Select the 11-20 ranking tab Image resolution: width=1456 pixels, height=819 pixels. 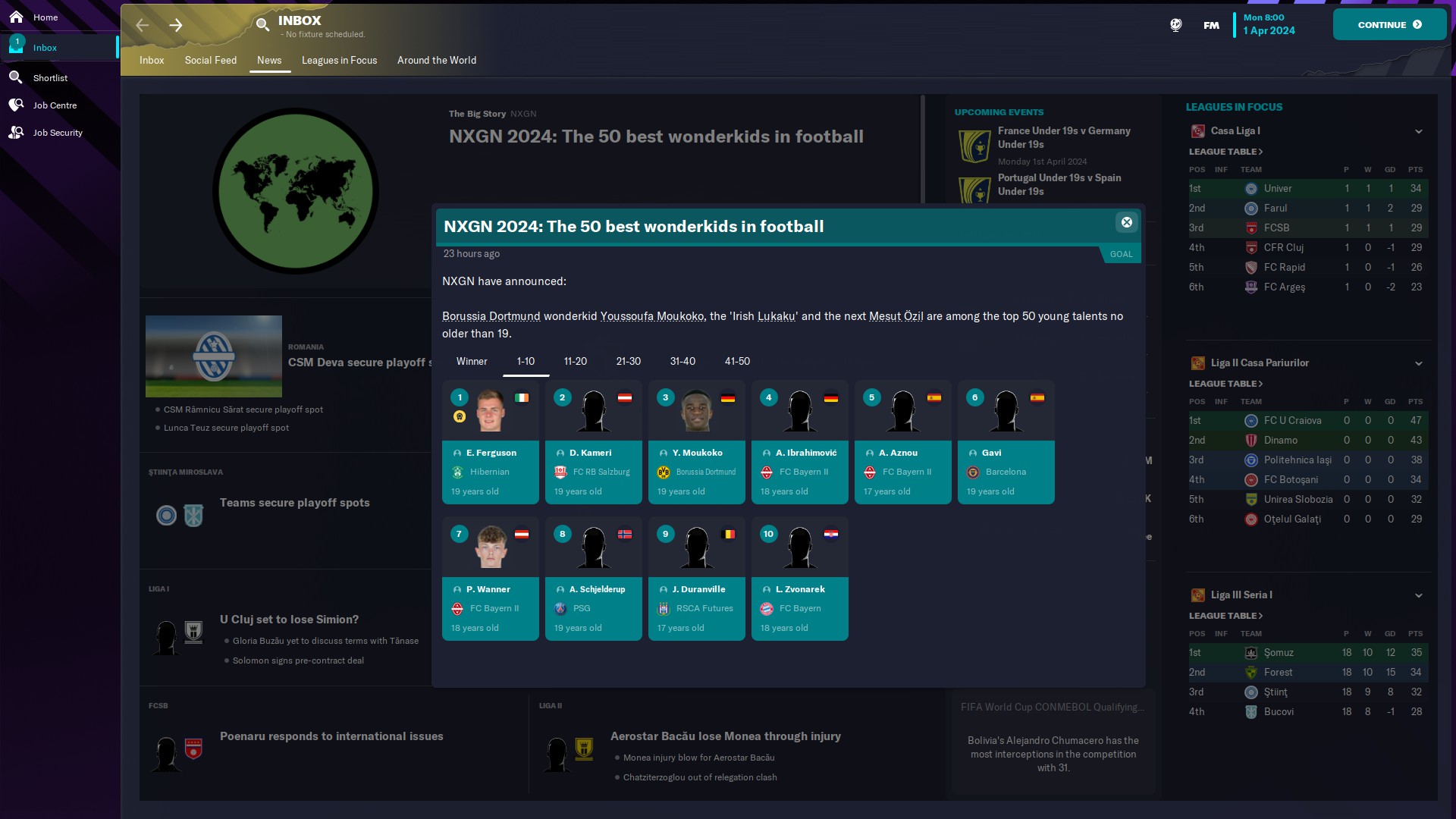(575, 361)
